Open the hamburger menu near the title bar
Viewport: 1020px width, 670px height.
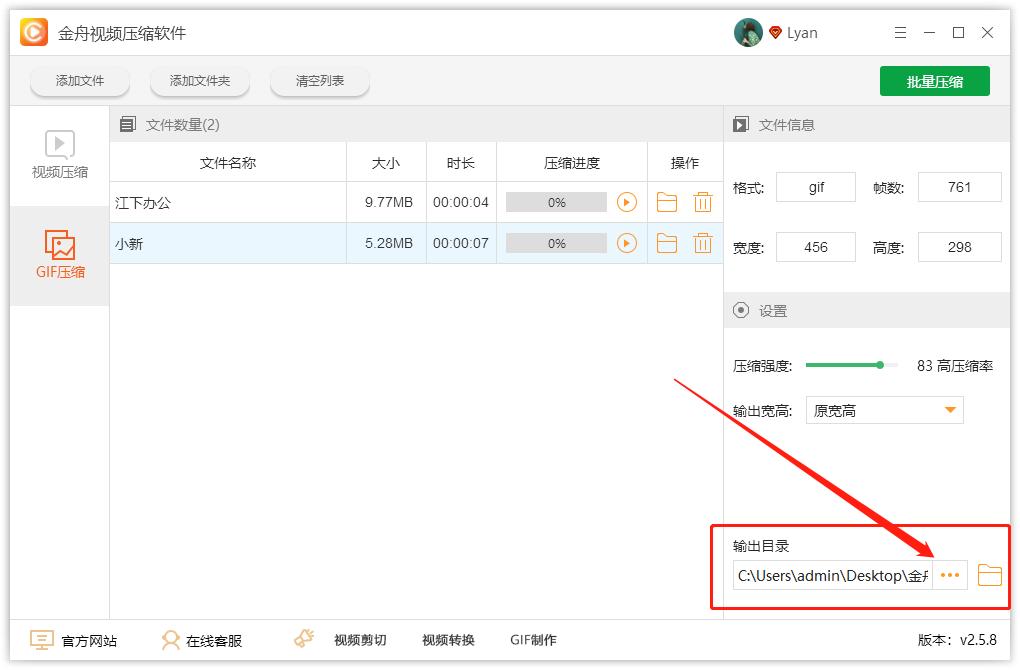coord(899,32)
